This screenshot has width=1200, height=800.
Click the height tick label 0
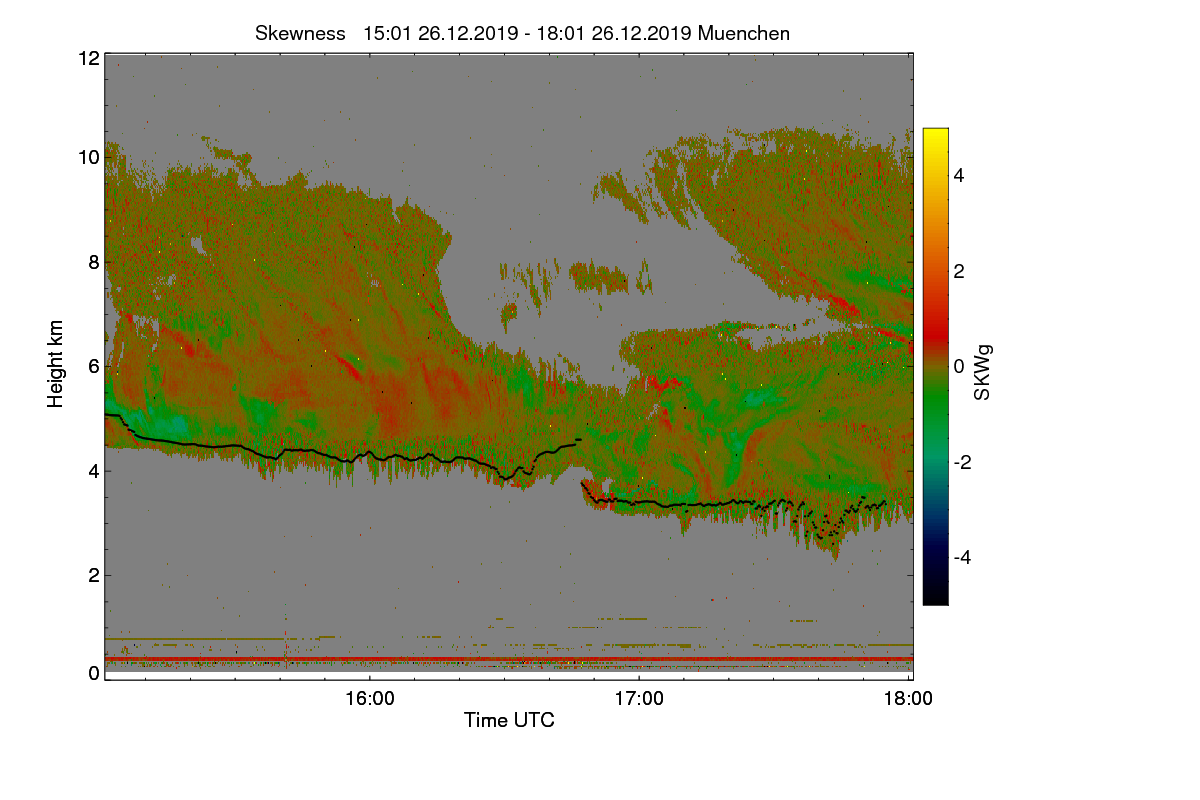click(93, 673)
